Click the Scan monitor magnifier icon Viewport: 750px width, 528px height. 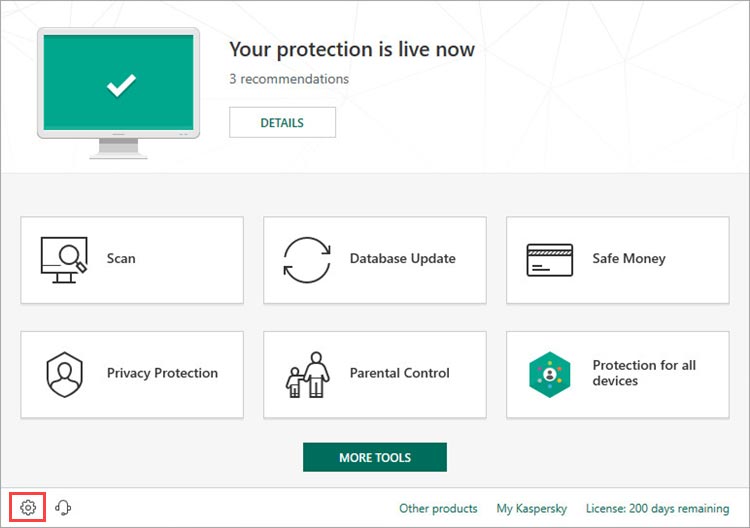pos(64,260)
